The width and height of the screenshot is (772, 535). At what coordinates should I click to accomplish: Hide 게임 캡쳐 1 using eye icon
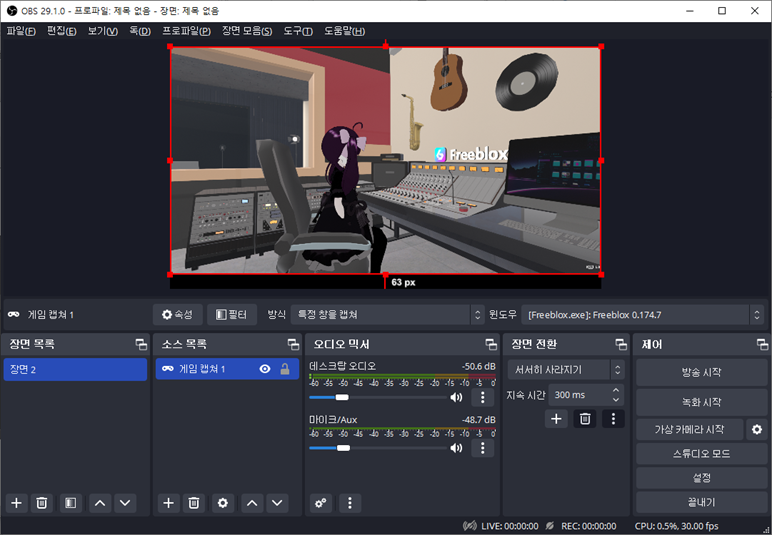[x=265, y=369]
